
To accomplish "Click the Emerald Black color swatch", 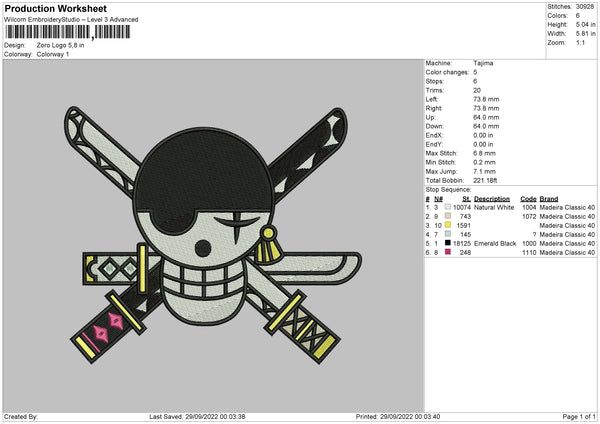I will (448, 243).
